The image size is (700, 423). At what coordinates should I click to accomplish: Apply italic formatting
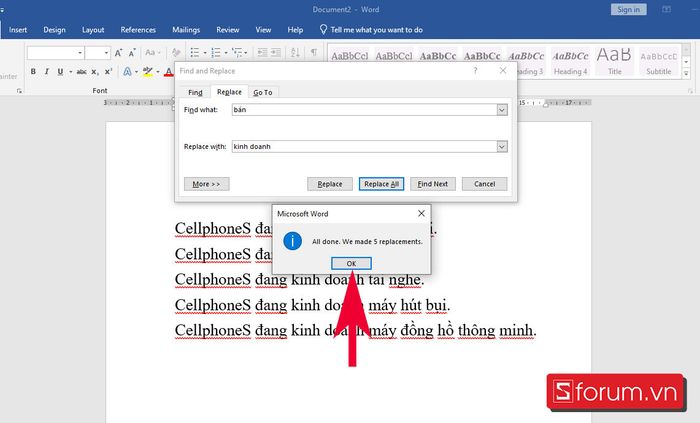point(46,71)
